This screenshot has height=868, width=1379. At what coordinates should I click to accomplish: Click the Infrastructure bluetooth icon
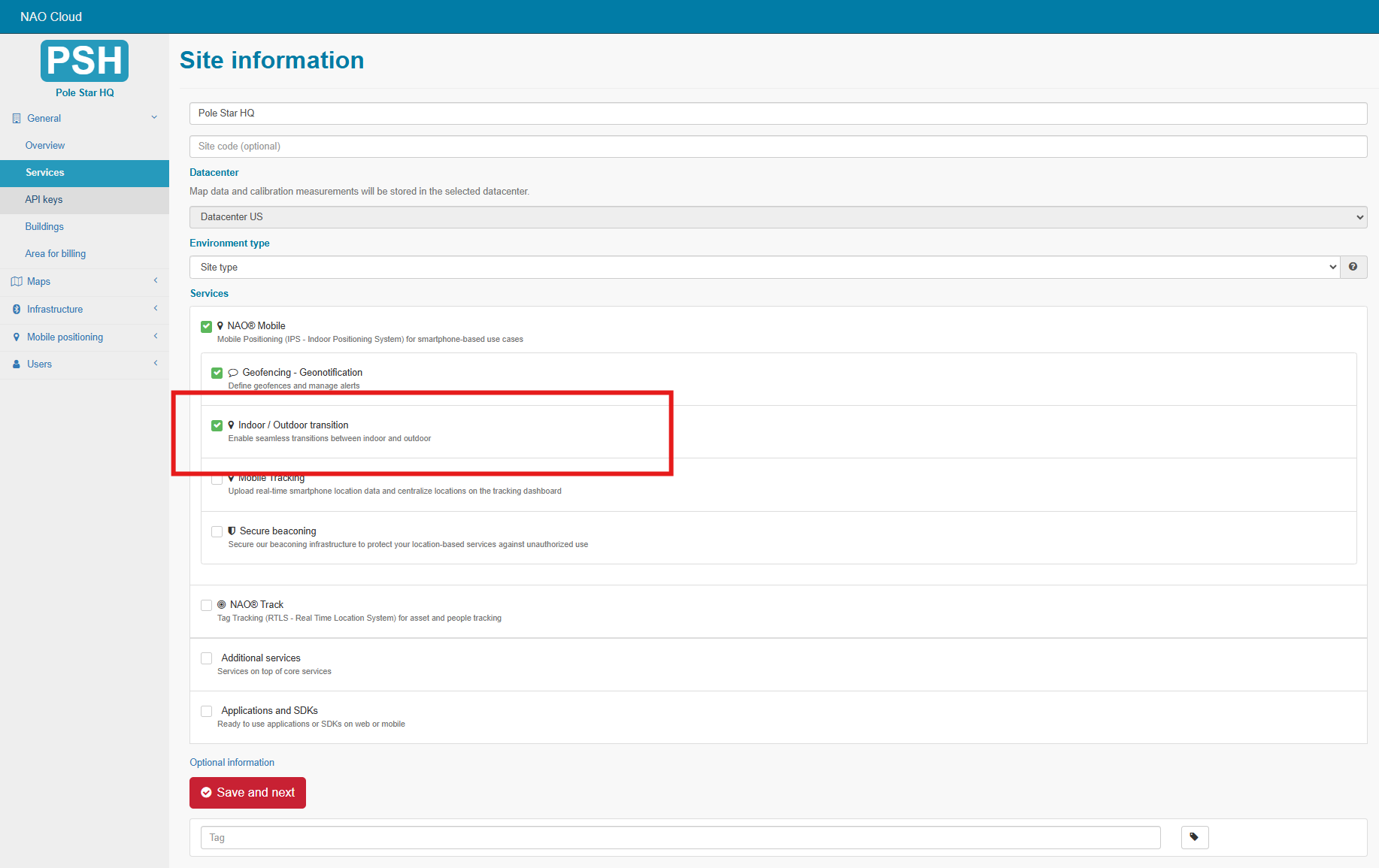tap(17, 309)
